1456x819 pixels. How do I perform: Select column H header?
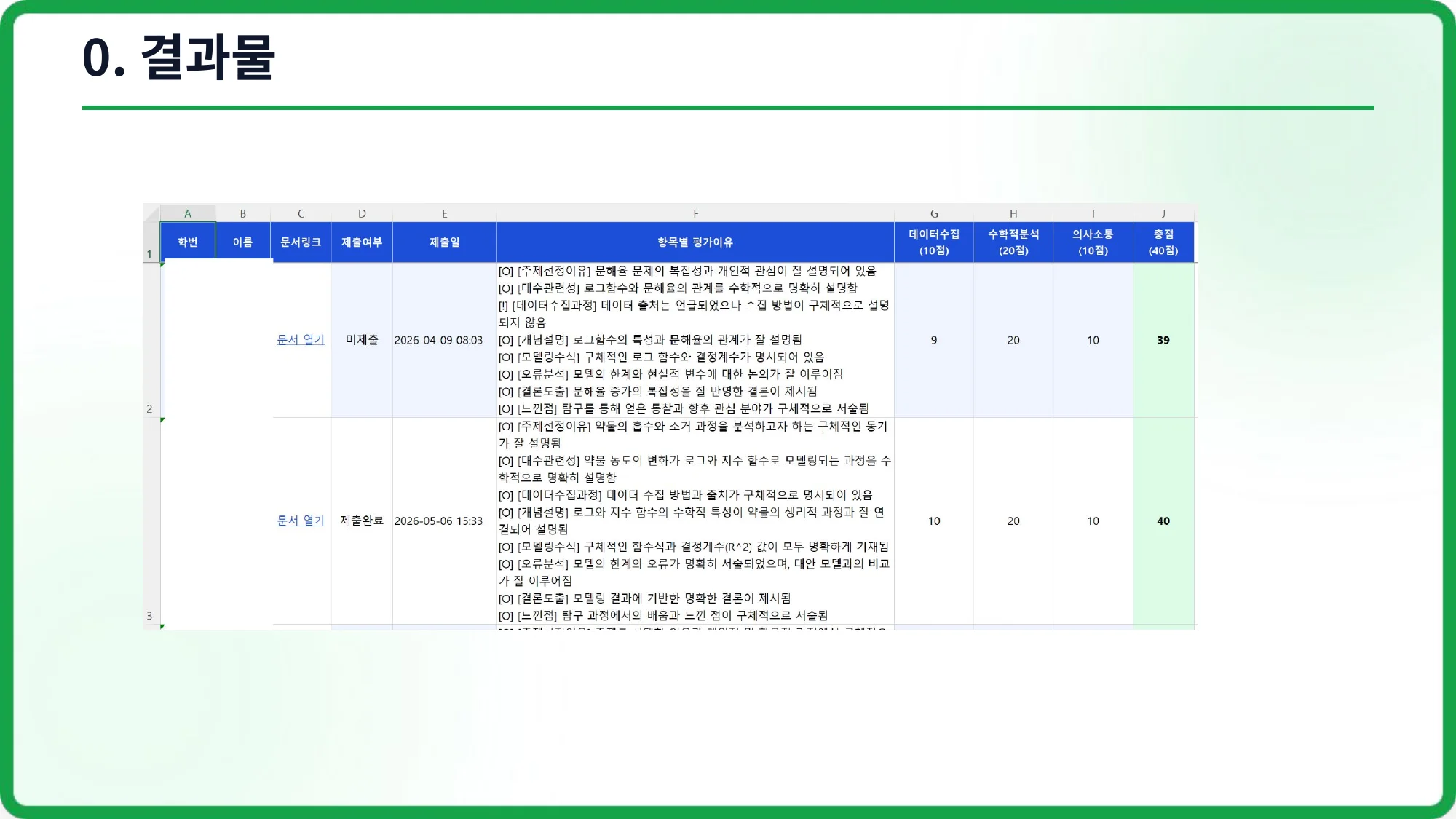coord(1013,213)
